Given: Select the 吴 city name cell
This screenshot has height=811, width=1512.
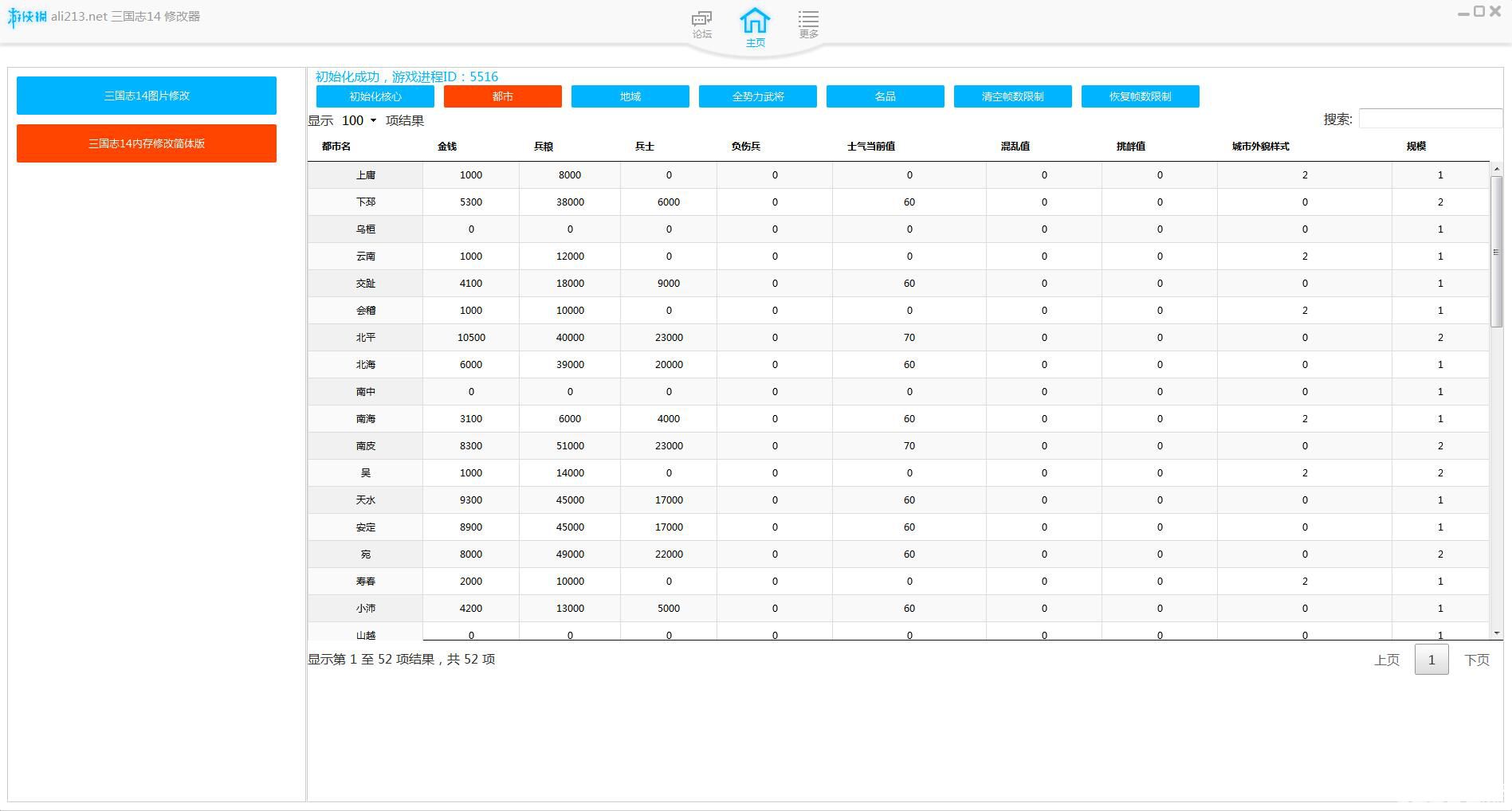Looking at the screenshot, I should (366, 473).
